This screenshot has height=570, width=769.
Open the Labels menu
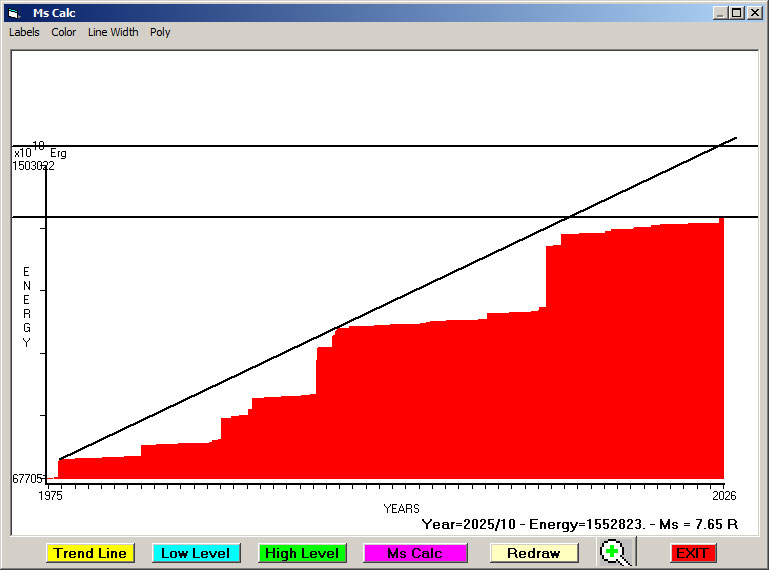coord(24,32)
